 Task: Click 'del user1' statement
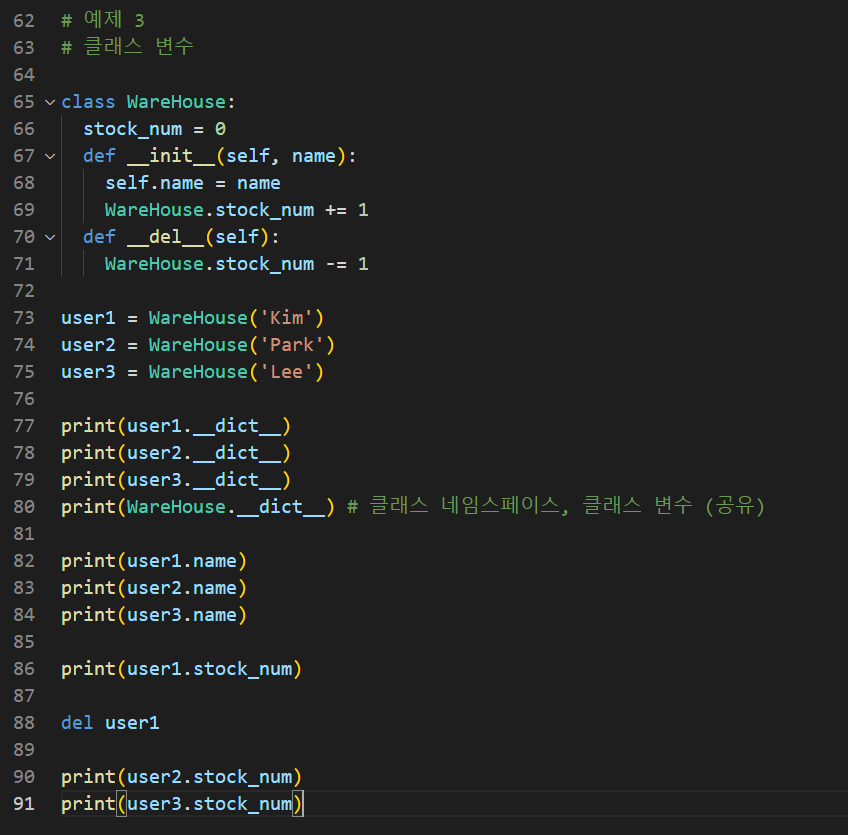pyautogui.click(x=110, y=723)
